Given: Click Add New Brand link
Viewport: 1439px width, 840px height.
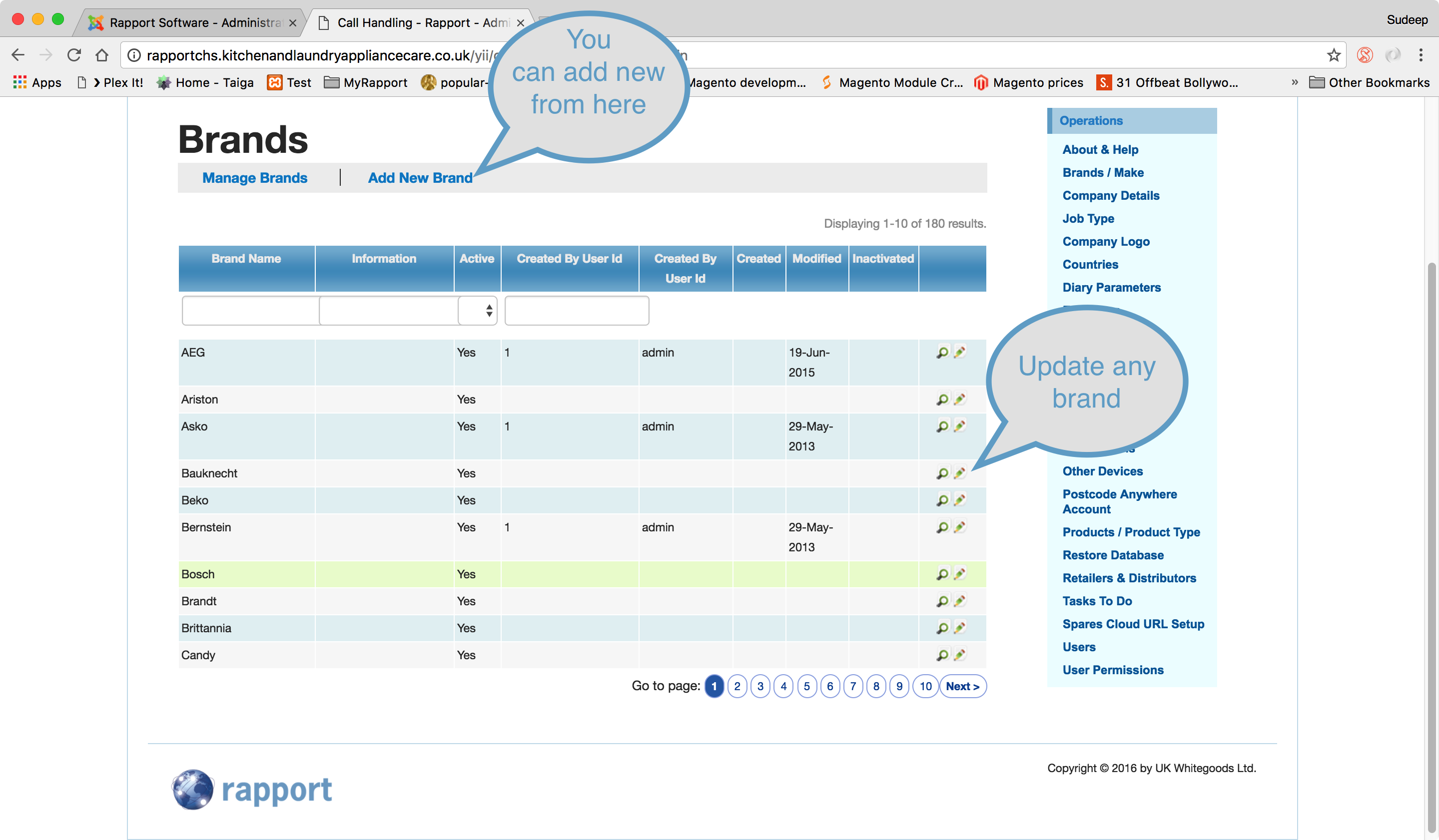Looking at the screenshot, I should pyautogui.click(x=420, y=177).
